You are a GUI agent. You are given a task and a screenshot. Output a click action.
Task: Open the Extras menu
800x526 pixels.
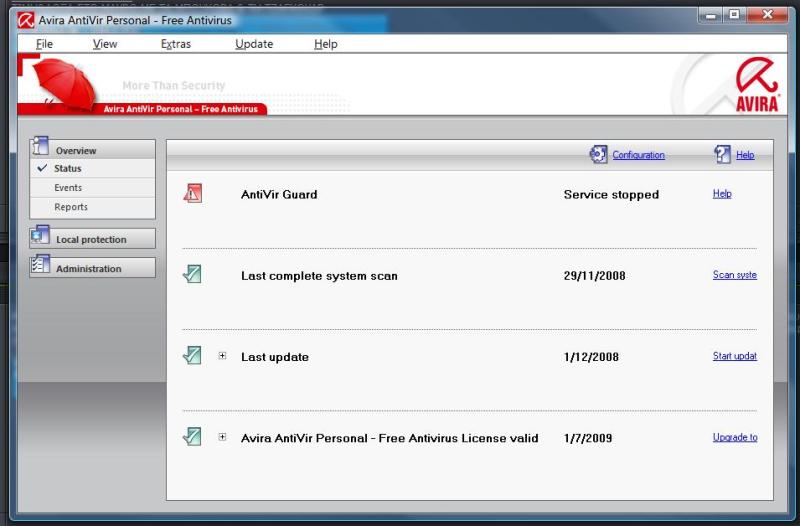pos(176,44)
